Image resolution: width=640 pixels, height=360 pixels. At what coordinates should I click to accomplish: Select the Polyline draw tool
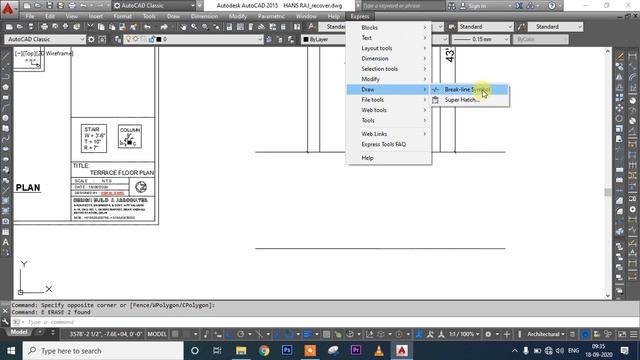click(x=6, y=77)
